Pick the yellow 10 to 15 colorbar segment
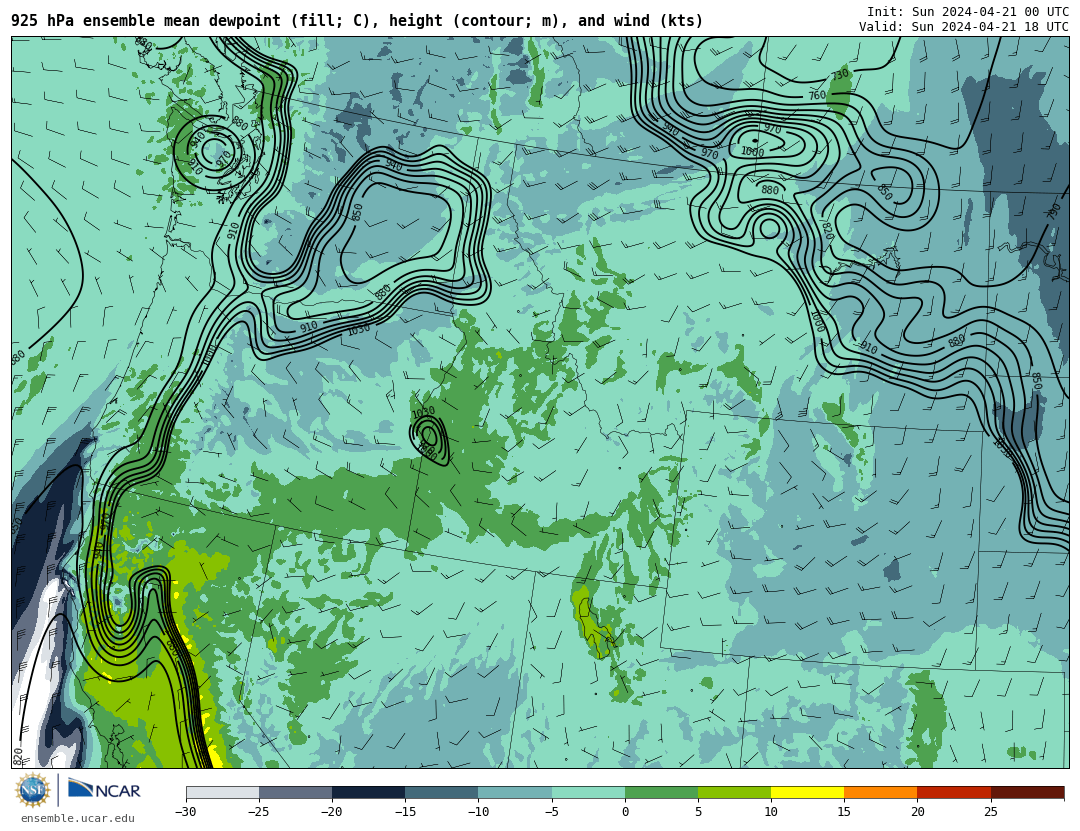The image size is (1080, 831). (x=807, y=792)
